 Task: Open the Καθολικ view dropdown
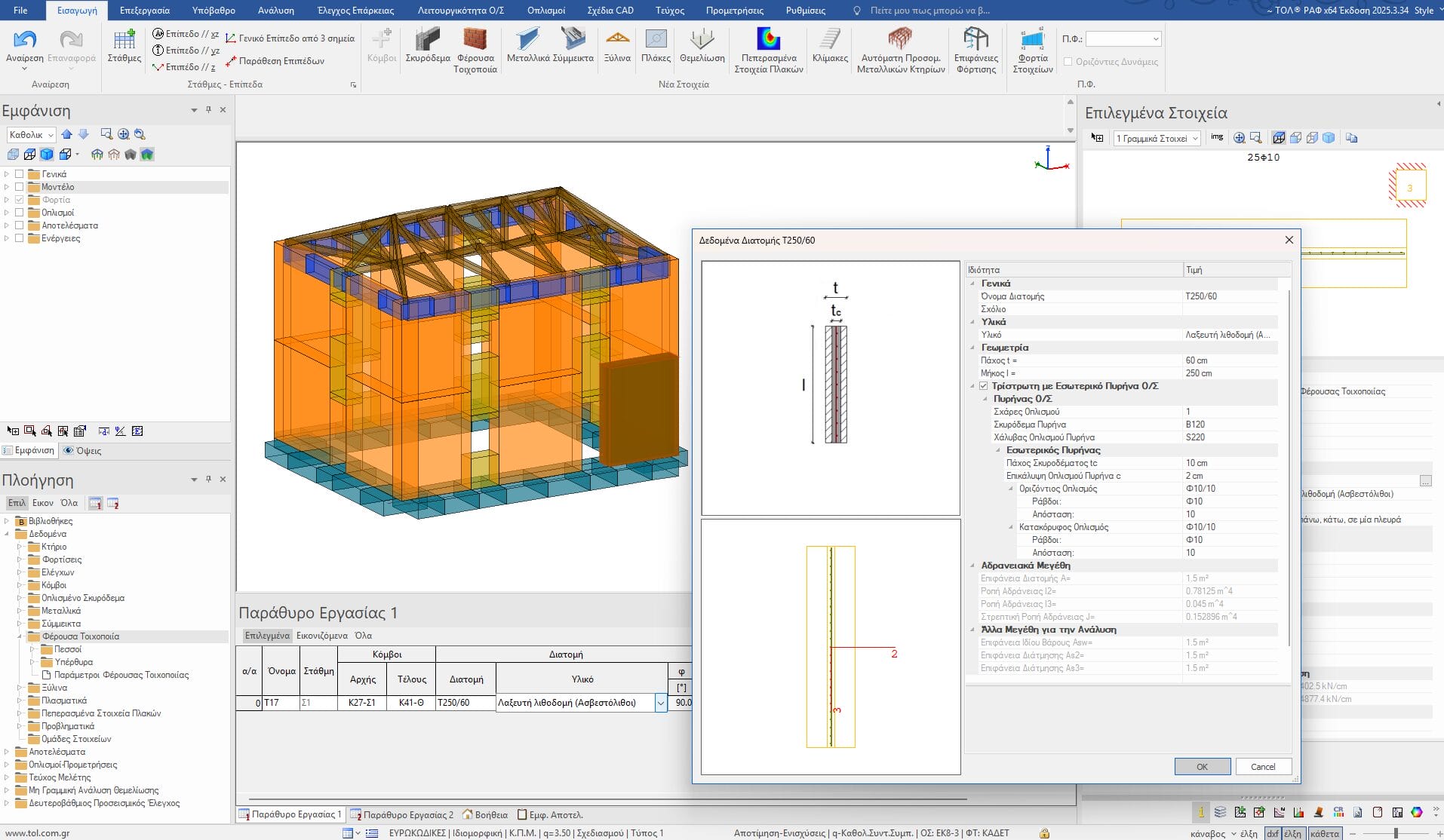click(31, 135)
